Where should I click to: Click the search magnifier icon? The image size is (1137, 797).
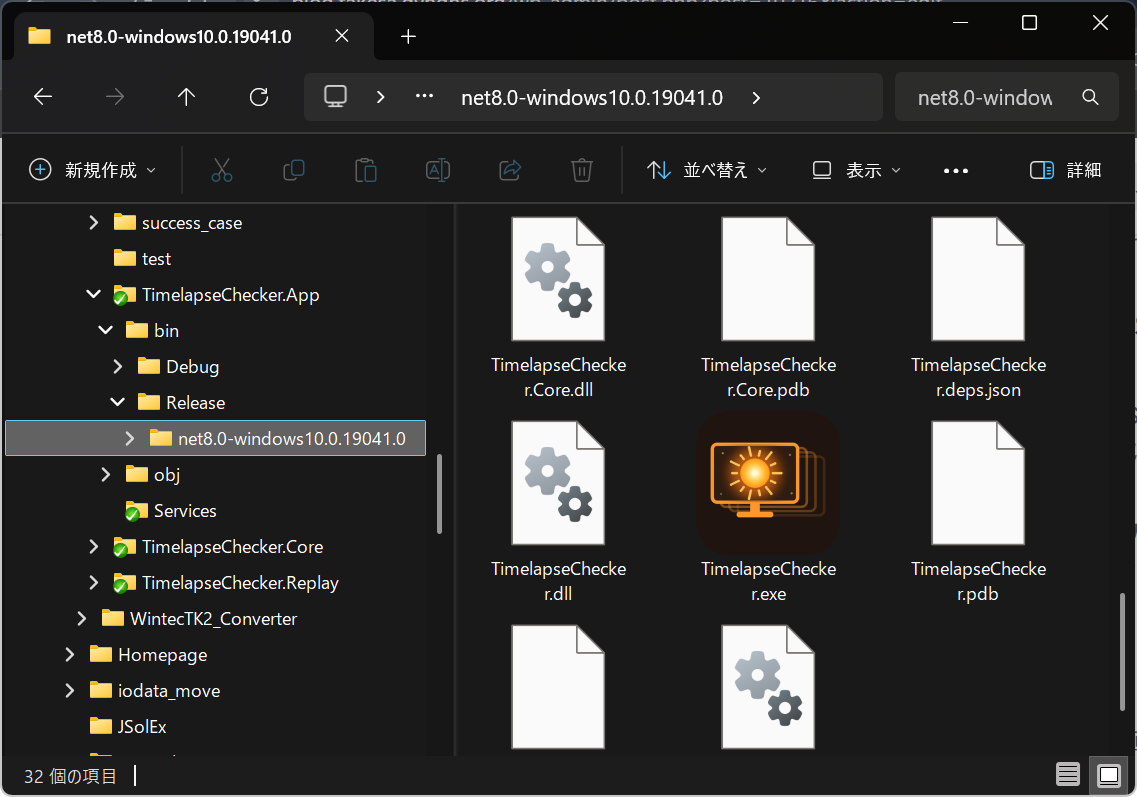pos(1090,96)
